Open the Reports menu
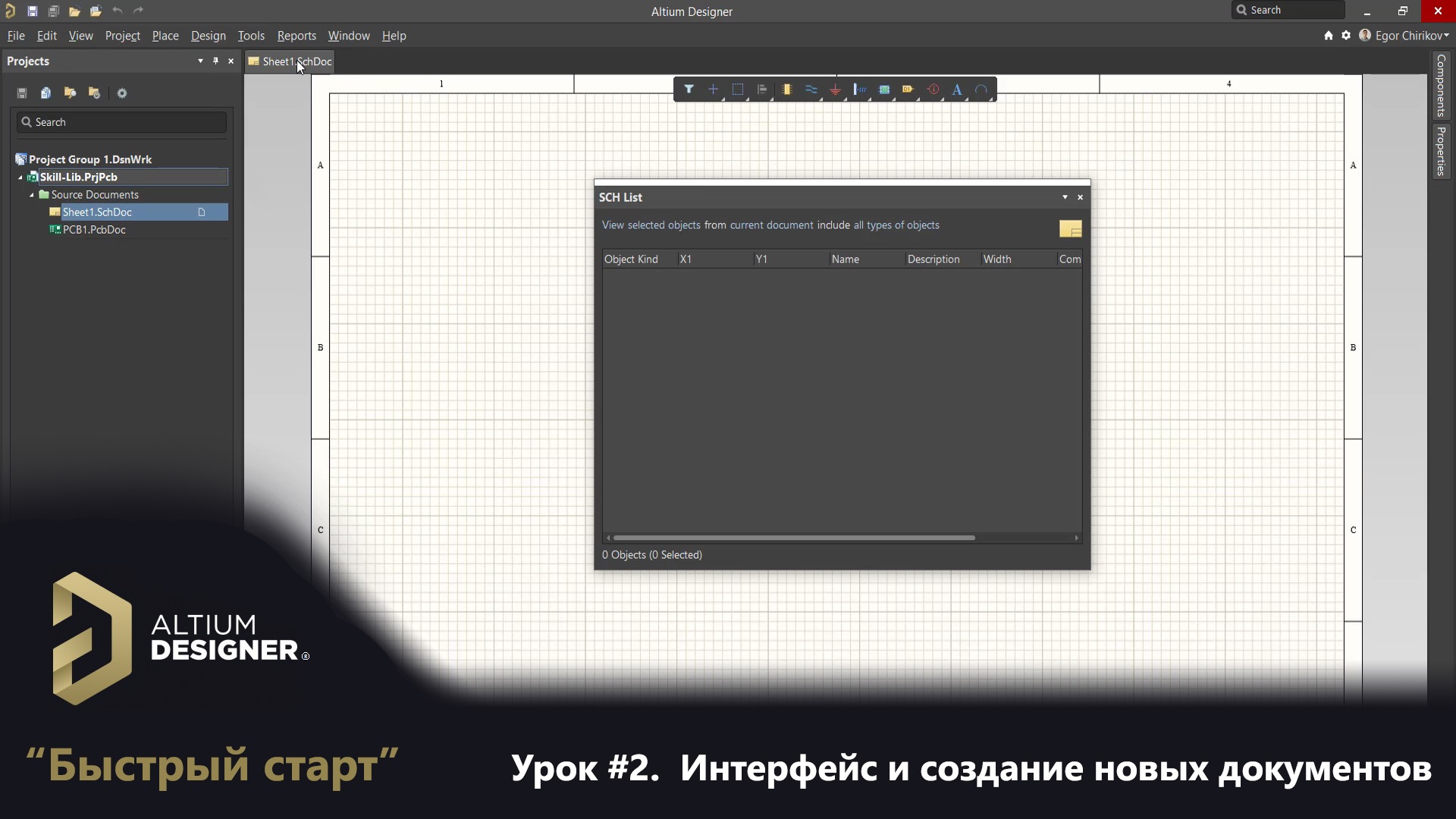This screenshot has width=1456, height=819. 297,36
